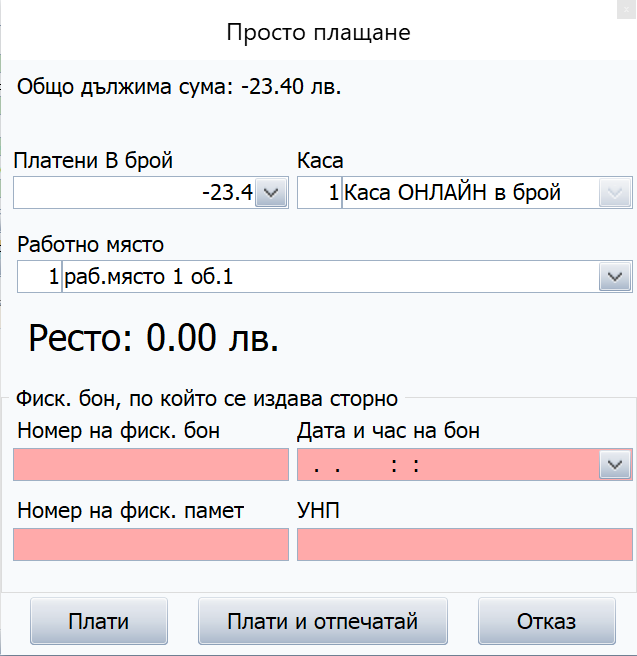637x656 pixels.
Task: Click into the Дата и час на бон field
Action: pos(448,464)
